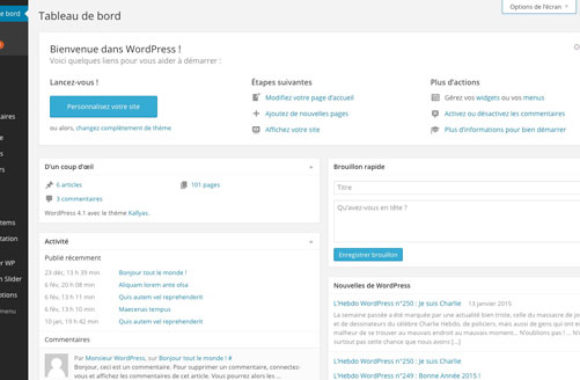Click the orange notification badge in the sidebar
Screen dimensions: 580x380
click(1, 45)
